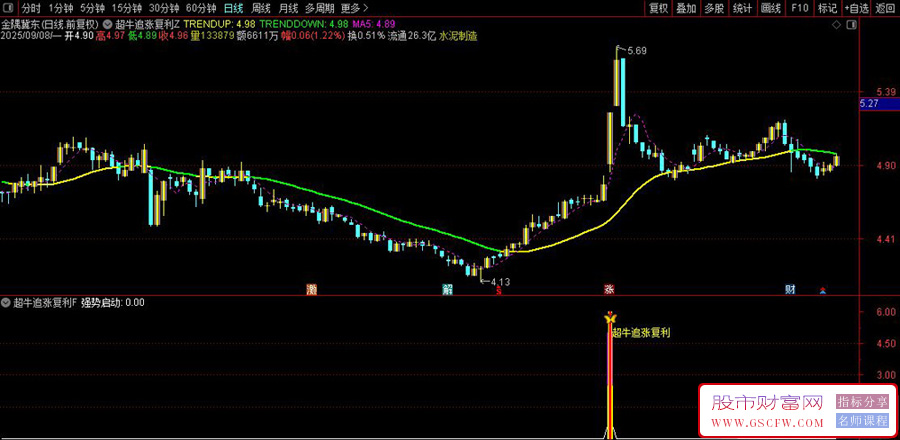Click the red S signal marker
900x440 pixels.
click(x=499, y=291)
